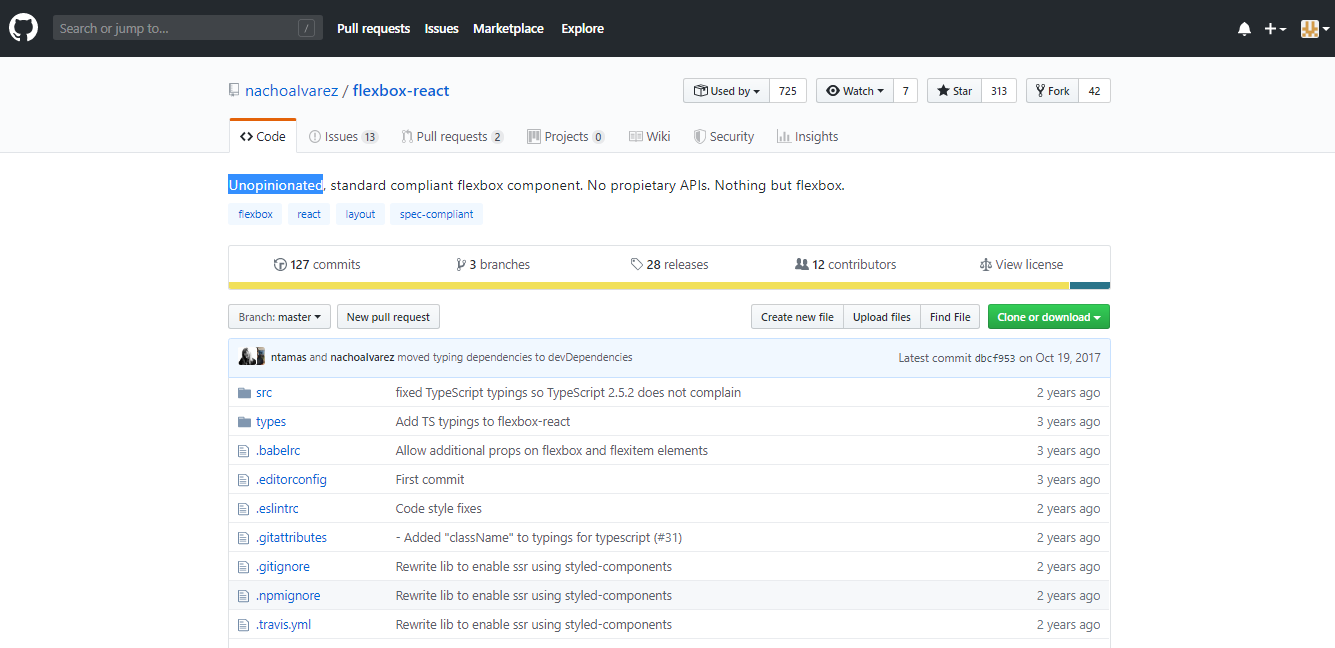Click the GitHub octocat logo

pyautogui.click(x=24, y=28)
